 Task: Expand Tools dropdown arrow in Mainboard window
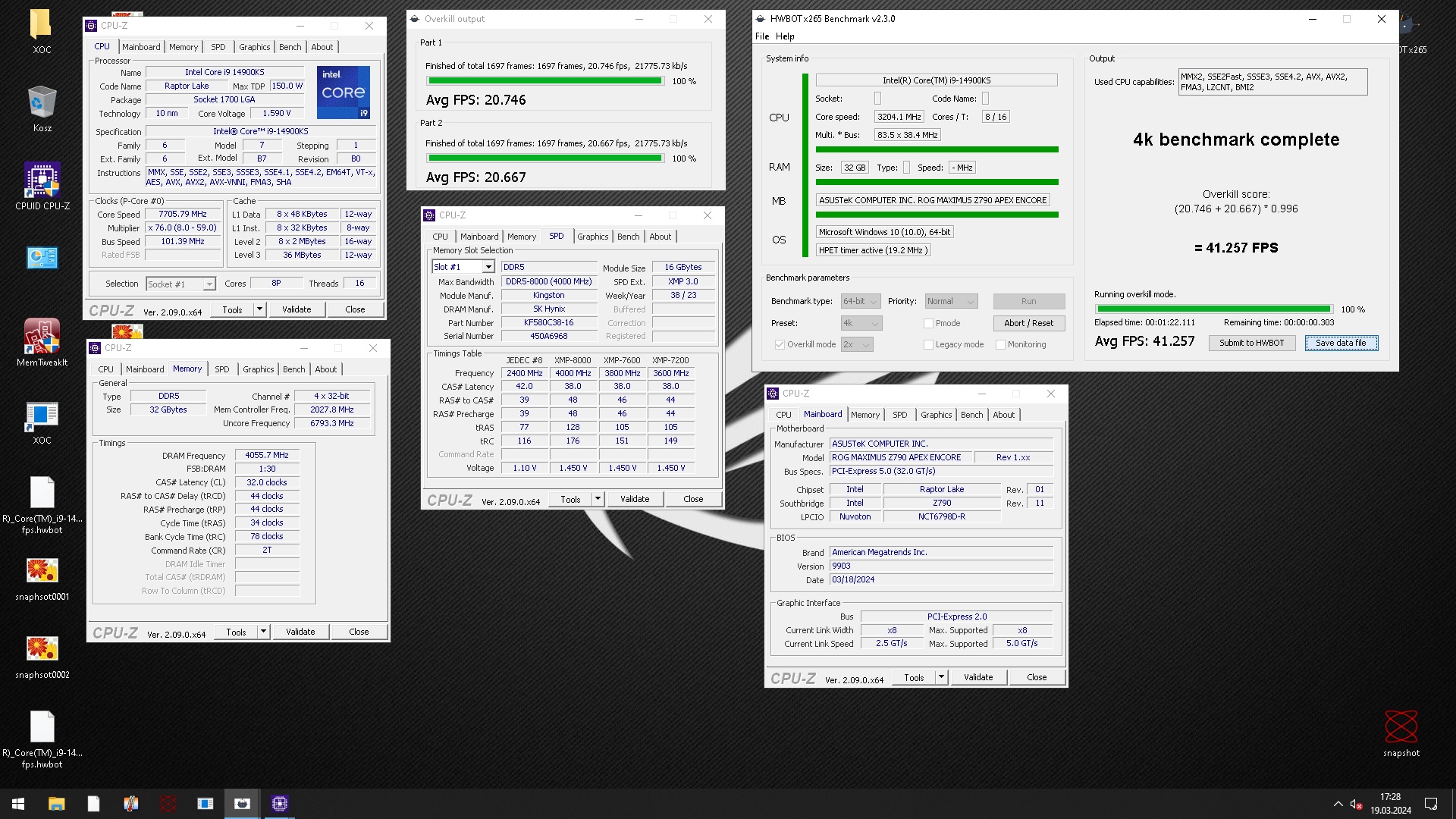click(941, 677)
